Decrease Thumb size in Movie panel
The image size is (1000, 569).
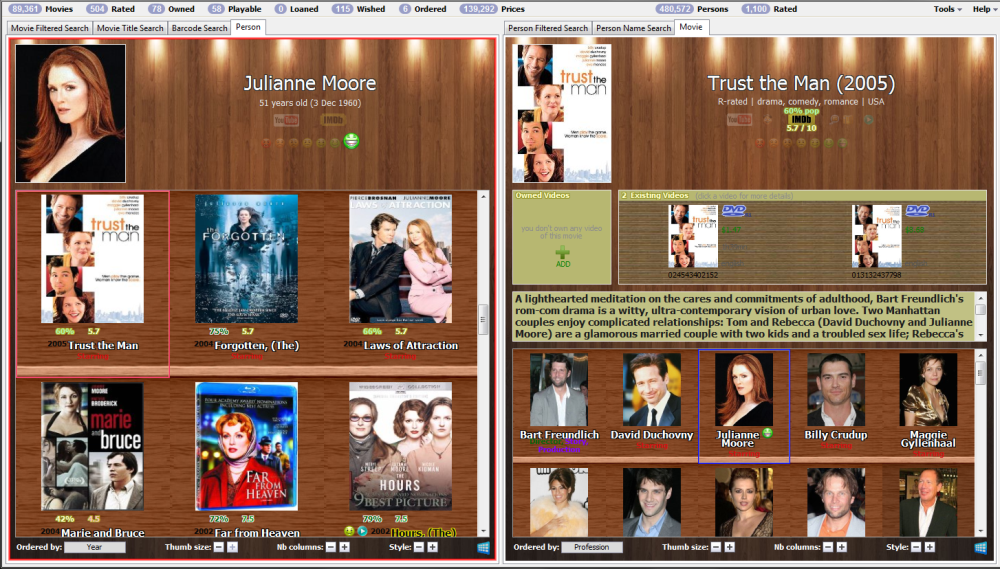pyautogui.click(x=716, y=547)
